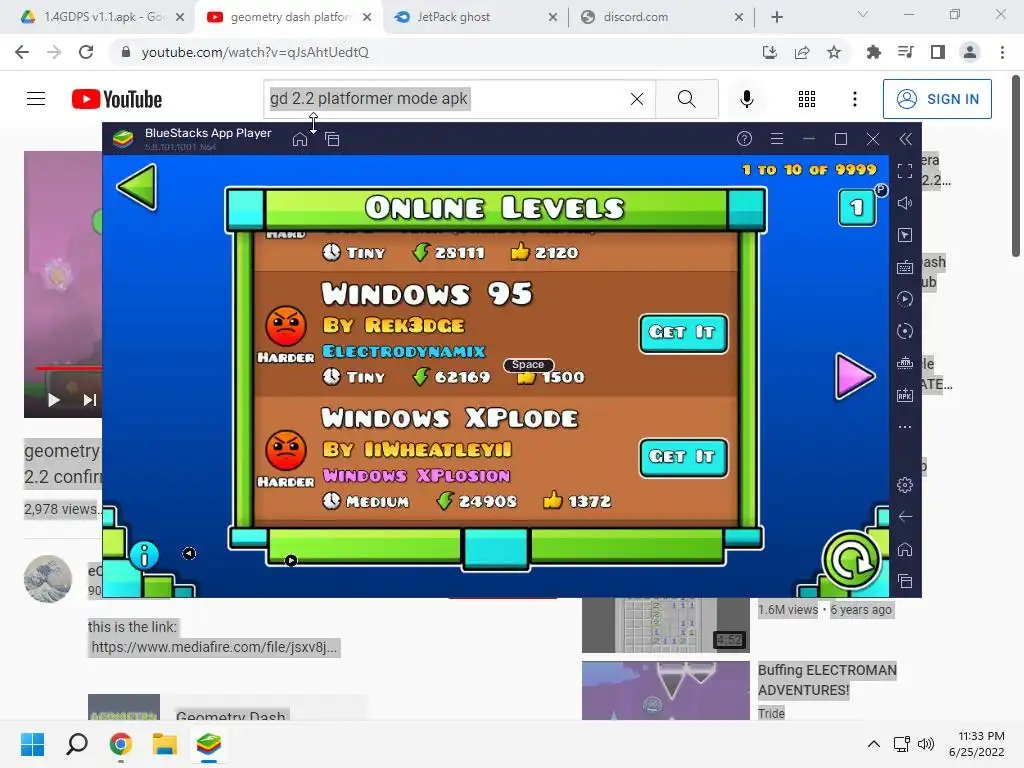Select the geometry dash platformer YouTube tab
1024x768 pixels.
point(288,17)
